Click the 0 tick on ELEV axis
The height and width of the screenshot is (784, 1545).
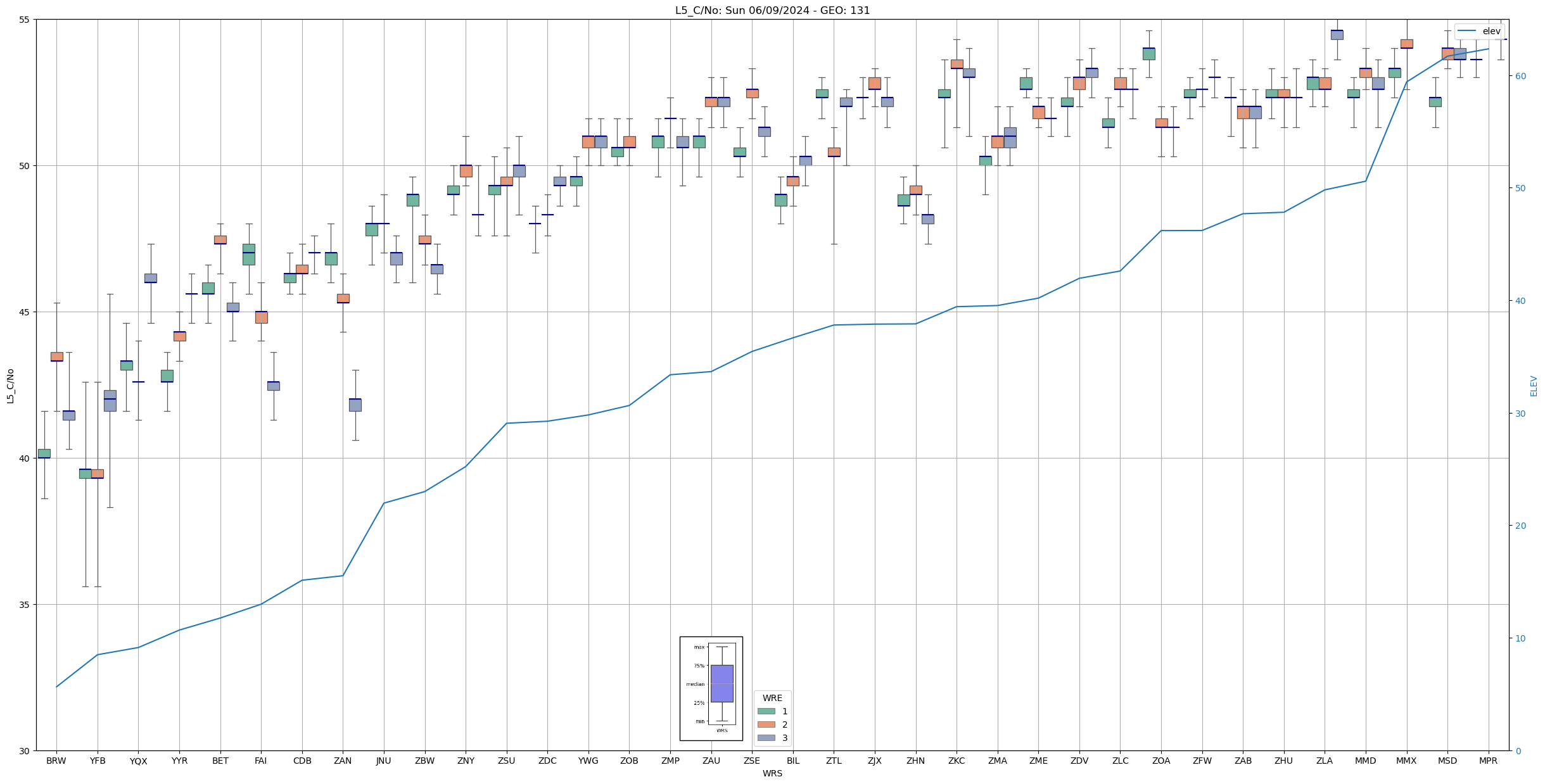tap(1518, 751)
